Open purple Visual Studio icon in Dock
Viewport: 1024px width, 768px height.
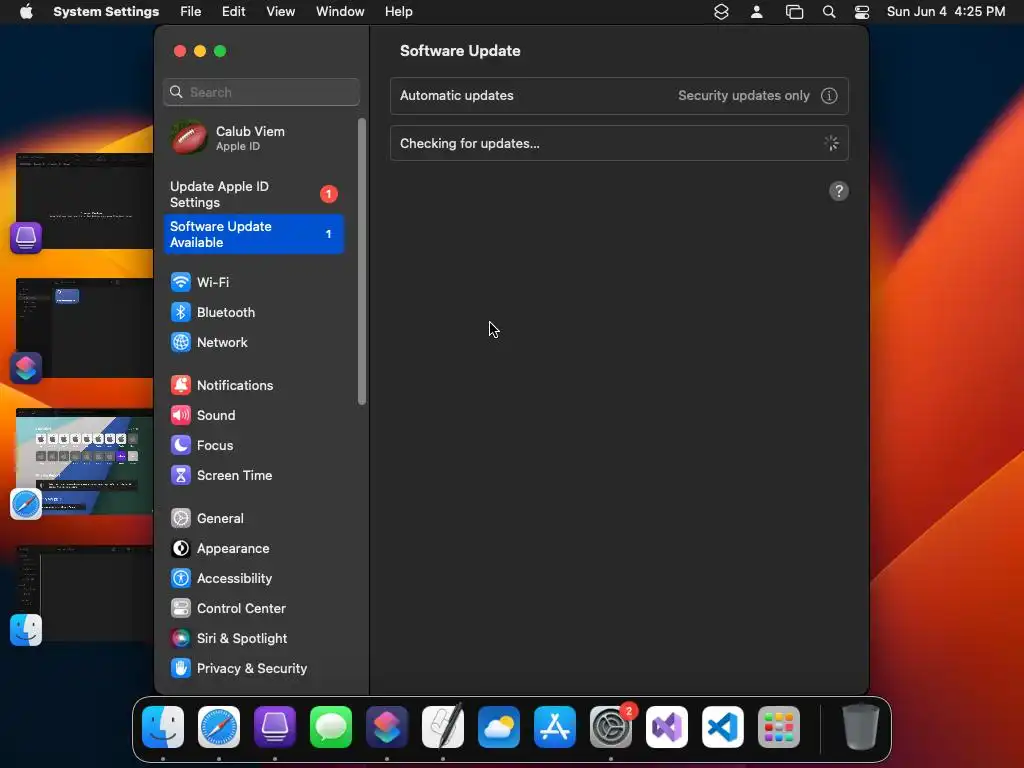click(667, 727)
